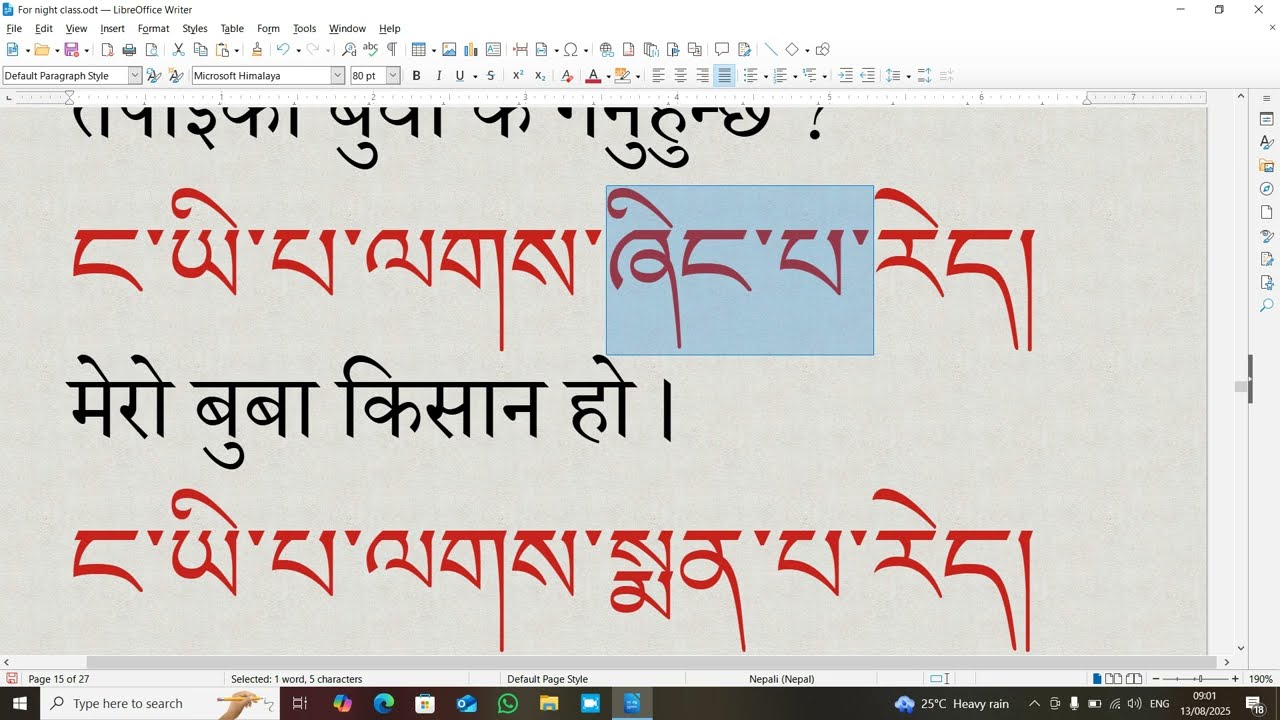Toggle Italic formatting
Screen dimensions: 1280x720
438,76
